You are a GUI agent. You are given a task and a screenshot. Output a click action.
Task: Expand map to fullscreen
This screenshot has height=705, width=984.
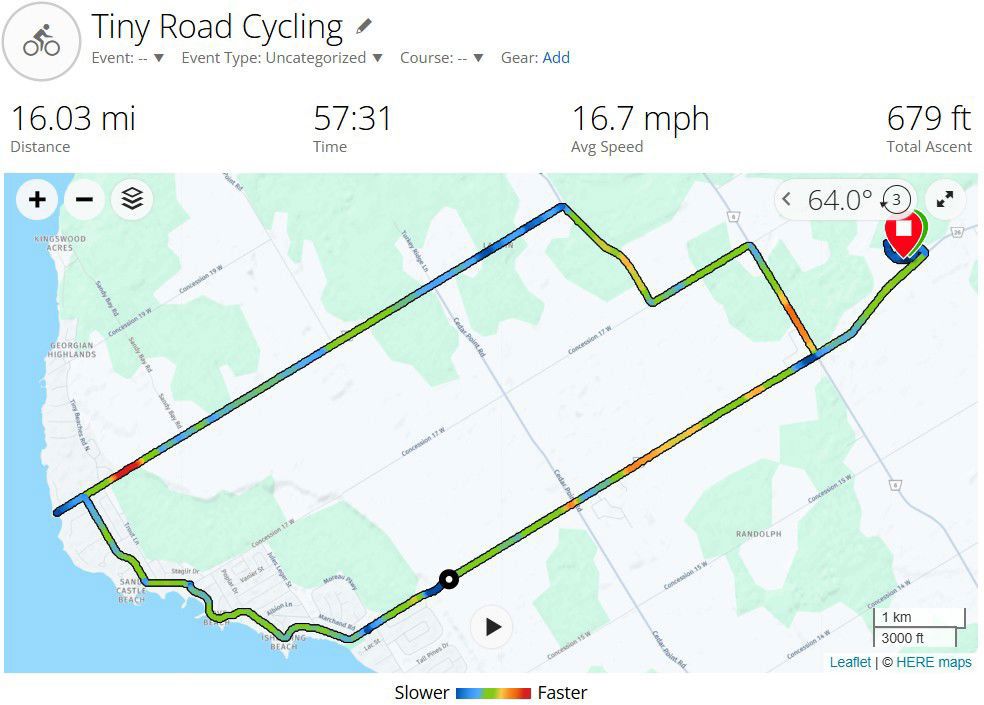[944, 200]
